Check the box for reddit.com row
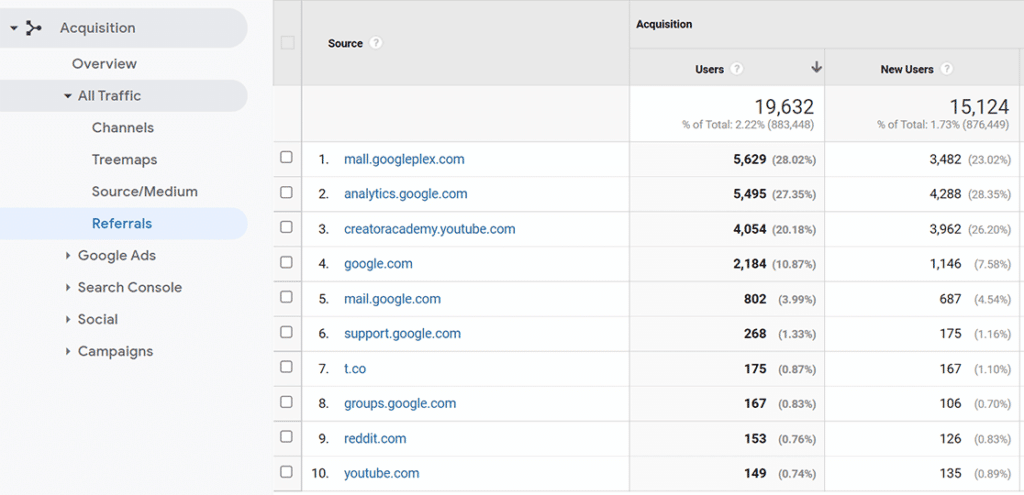This screenshot has width=1024, height=495. click(286, 437)
